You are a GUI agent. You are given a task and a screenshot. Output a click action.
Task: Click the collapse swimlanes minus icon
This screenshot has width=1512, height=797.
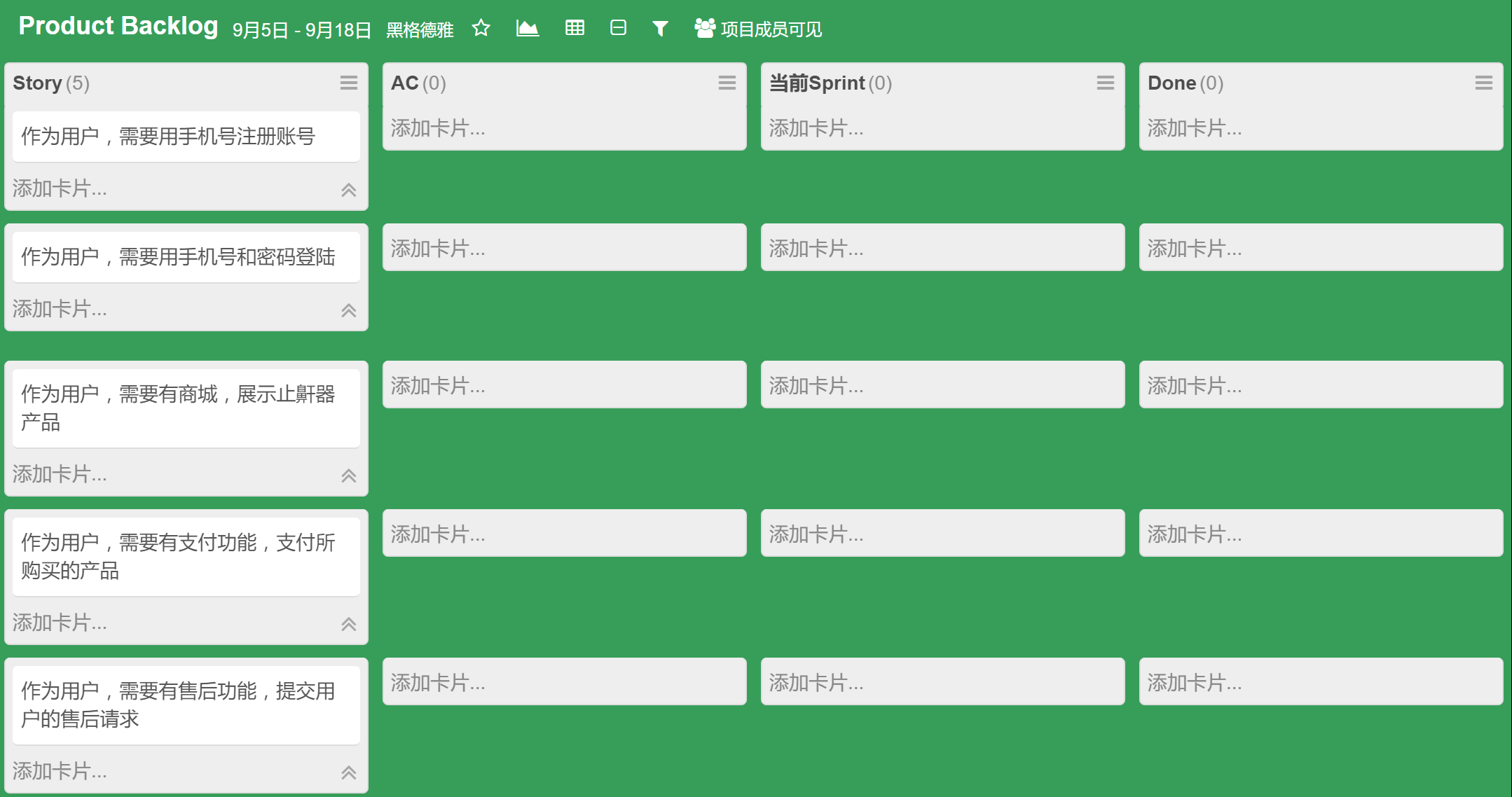pyautogui.click(x=618, y=28)
